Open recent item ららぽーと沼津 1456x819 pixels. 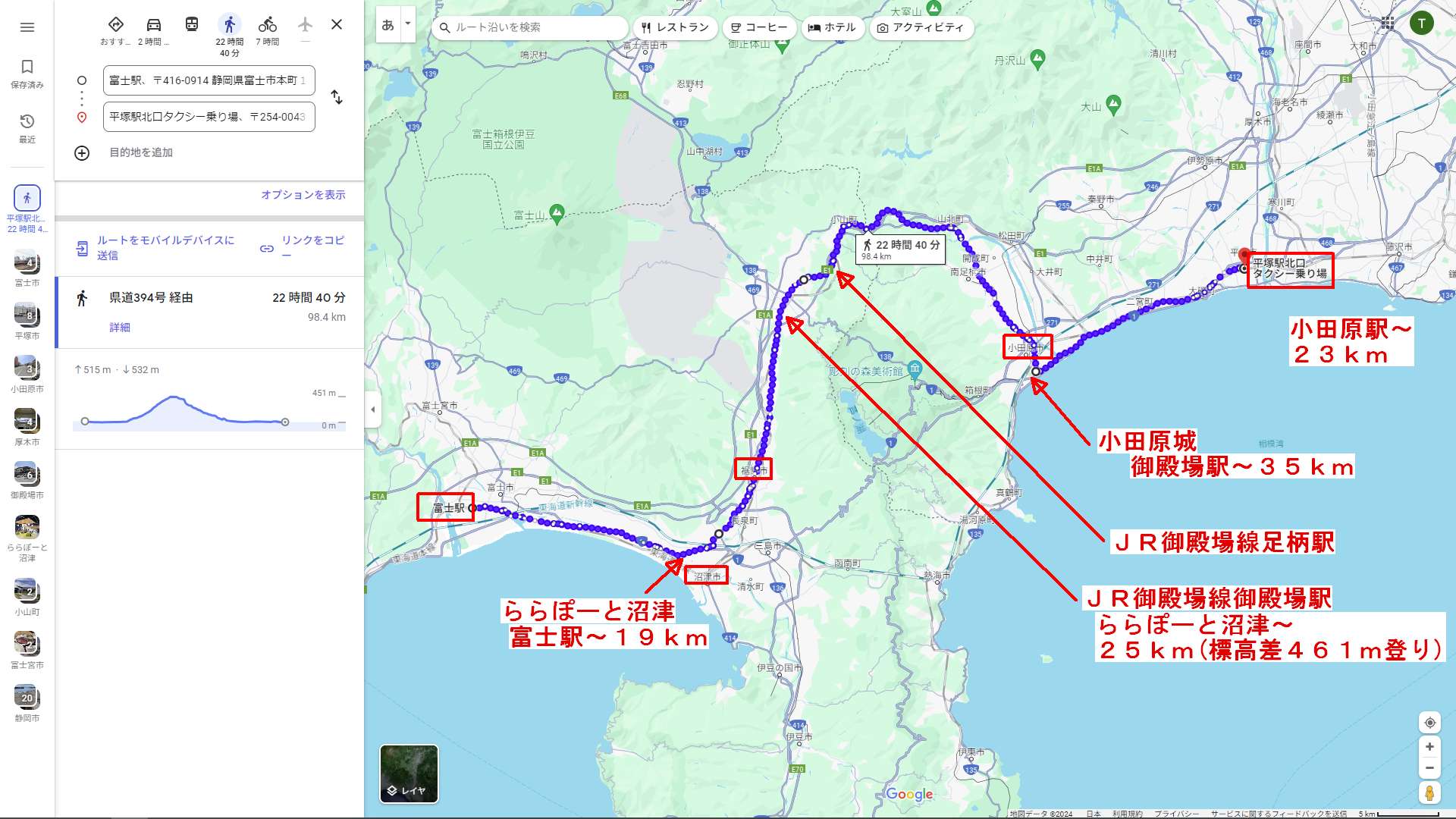pos(27,538)
